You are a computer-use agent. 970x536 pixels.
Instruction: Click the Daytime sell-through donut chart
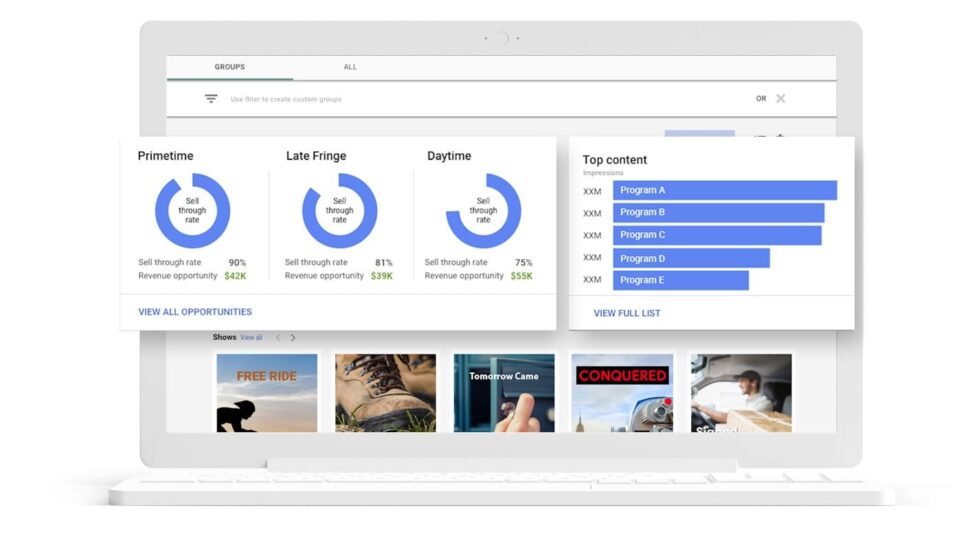click(483, 211)
